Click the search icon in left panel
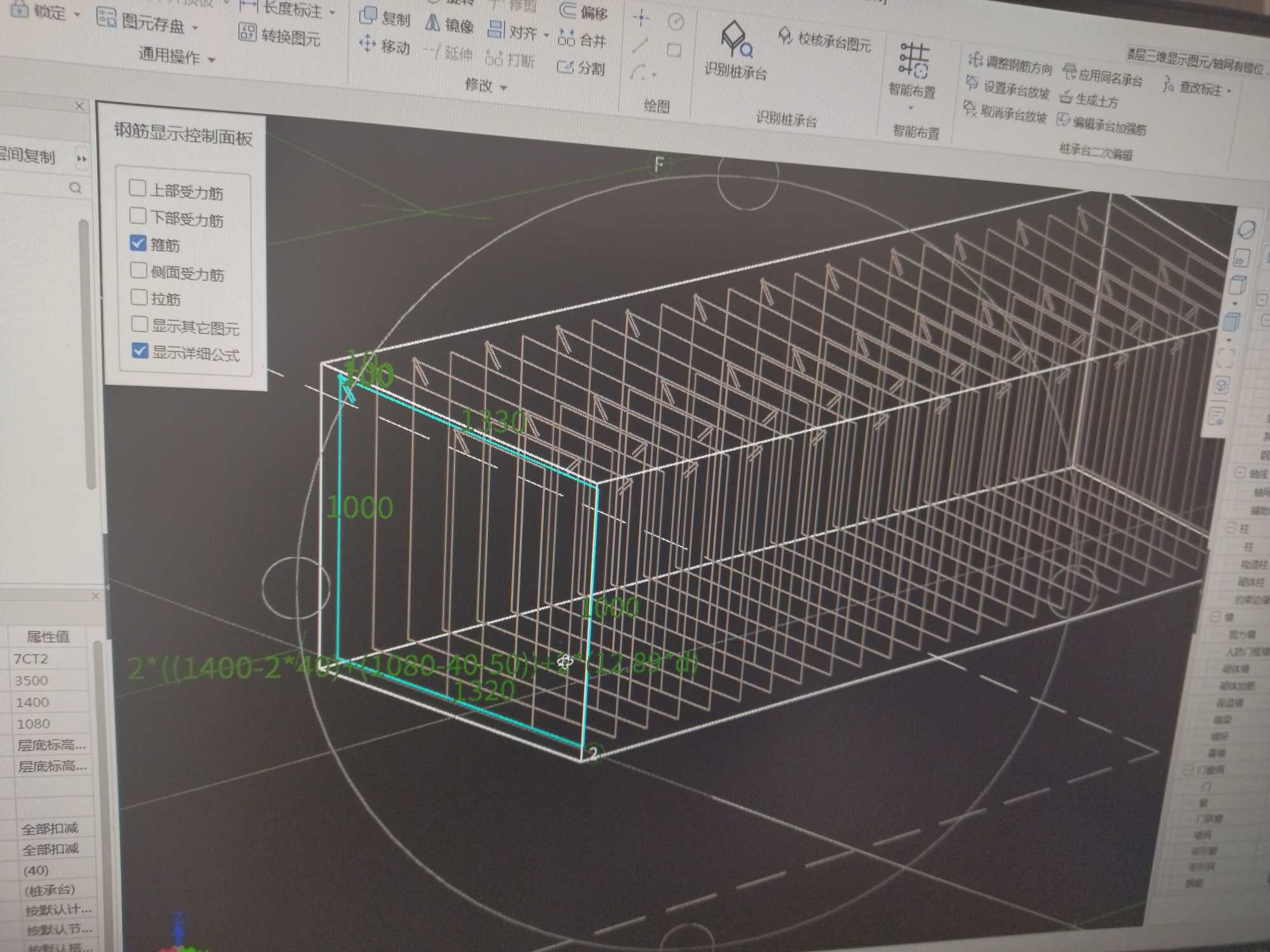This screenshot has height=952, width=1270. tap(76, 188)
